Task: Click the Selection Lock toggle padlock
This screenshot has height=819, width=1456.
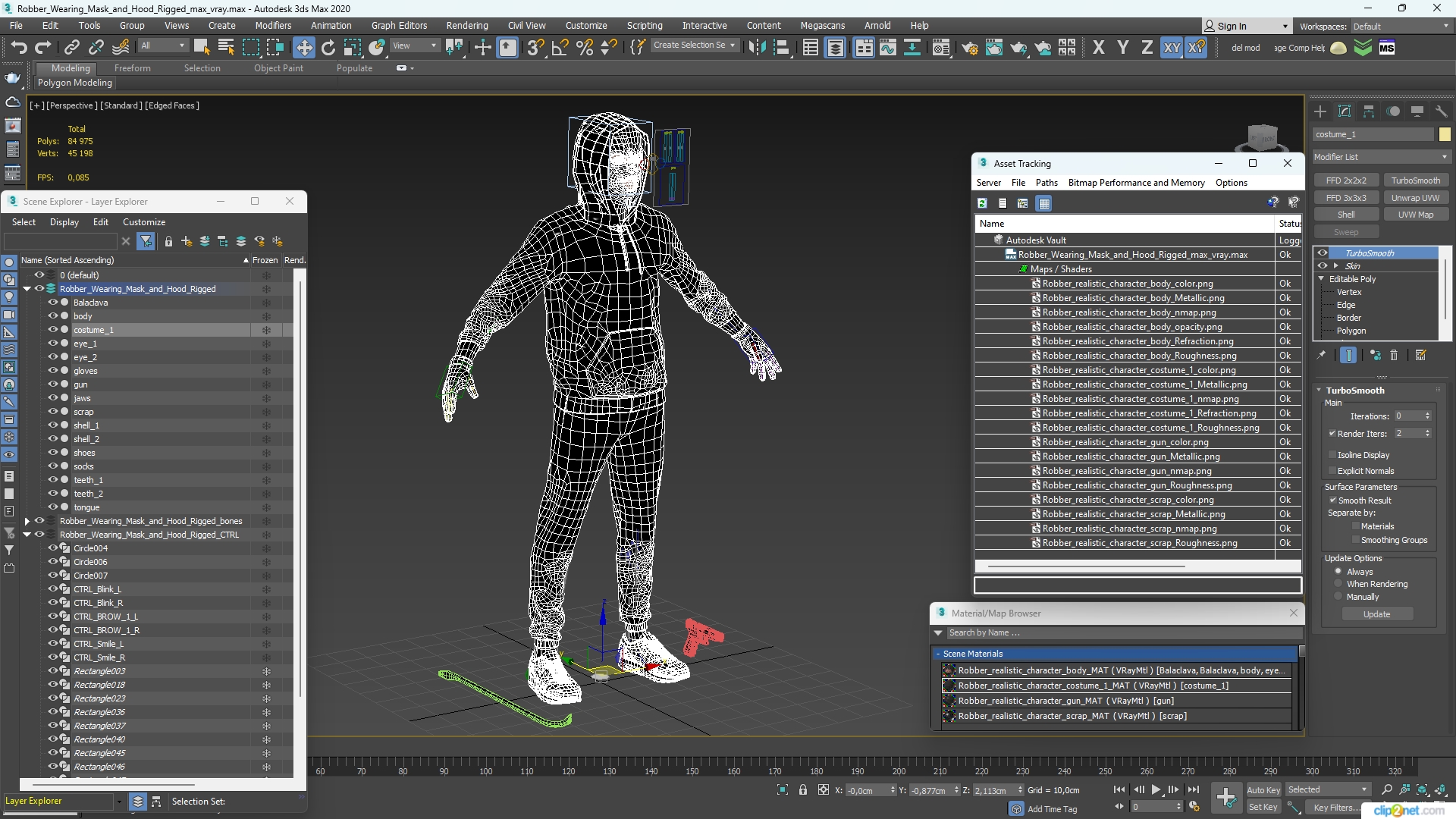Action: 803,790
